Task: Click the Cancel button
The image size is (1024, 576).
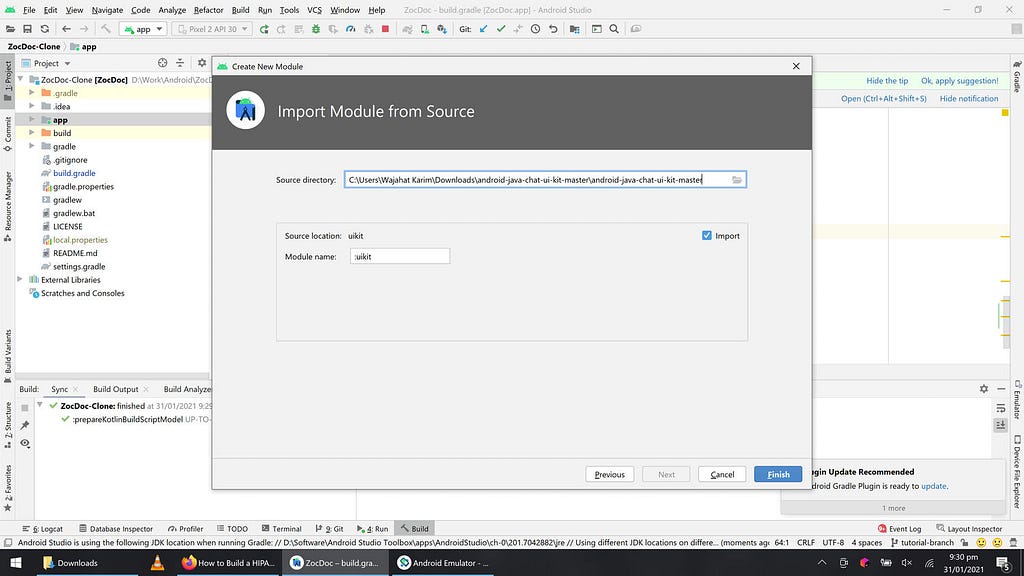Action: [722, 474]
